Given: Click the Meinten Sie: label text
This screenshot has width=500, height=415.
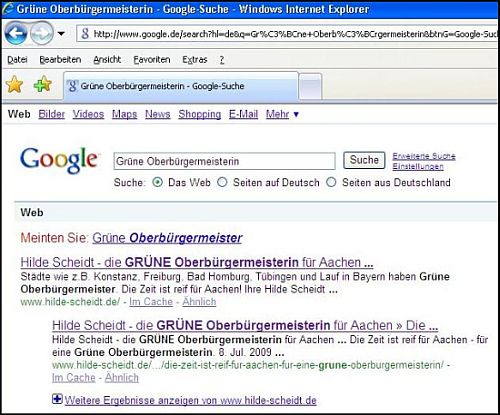Looking at the screenshot, I should click(55, 238).
